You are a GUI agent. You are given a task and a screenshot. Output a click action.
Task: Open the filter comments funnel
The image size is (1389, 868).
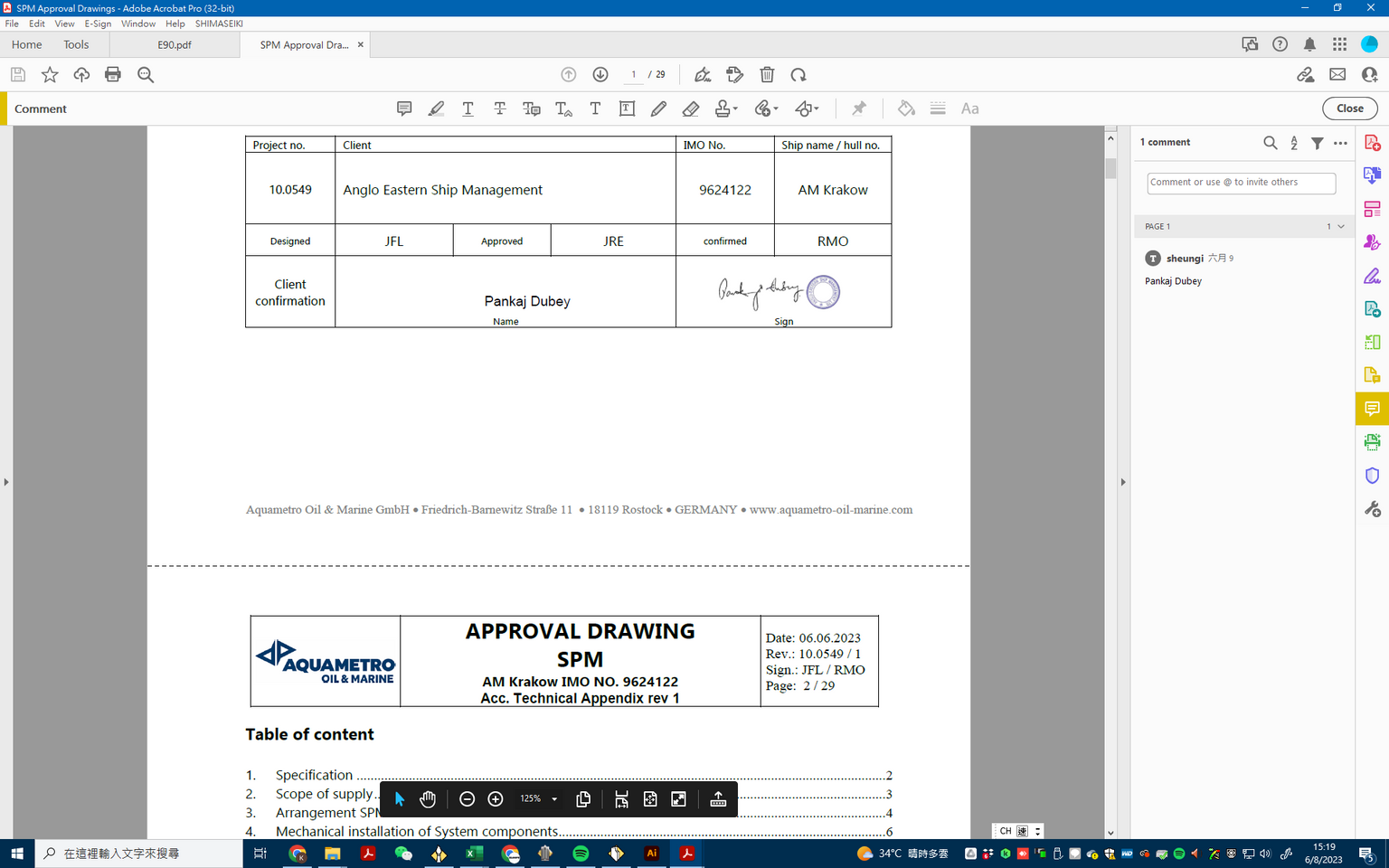1318,143
